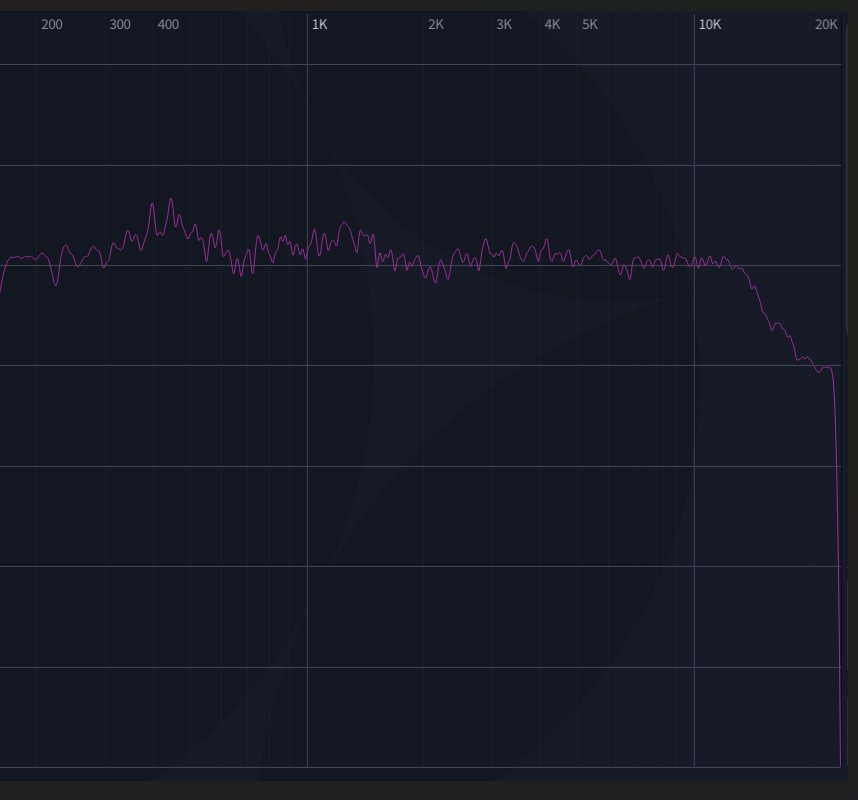Click the 5K frequency axis label
The width and height of the screenshot is (858, 800).
(590, 25)
